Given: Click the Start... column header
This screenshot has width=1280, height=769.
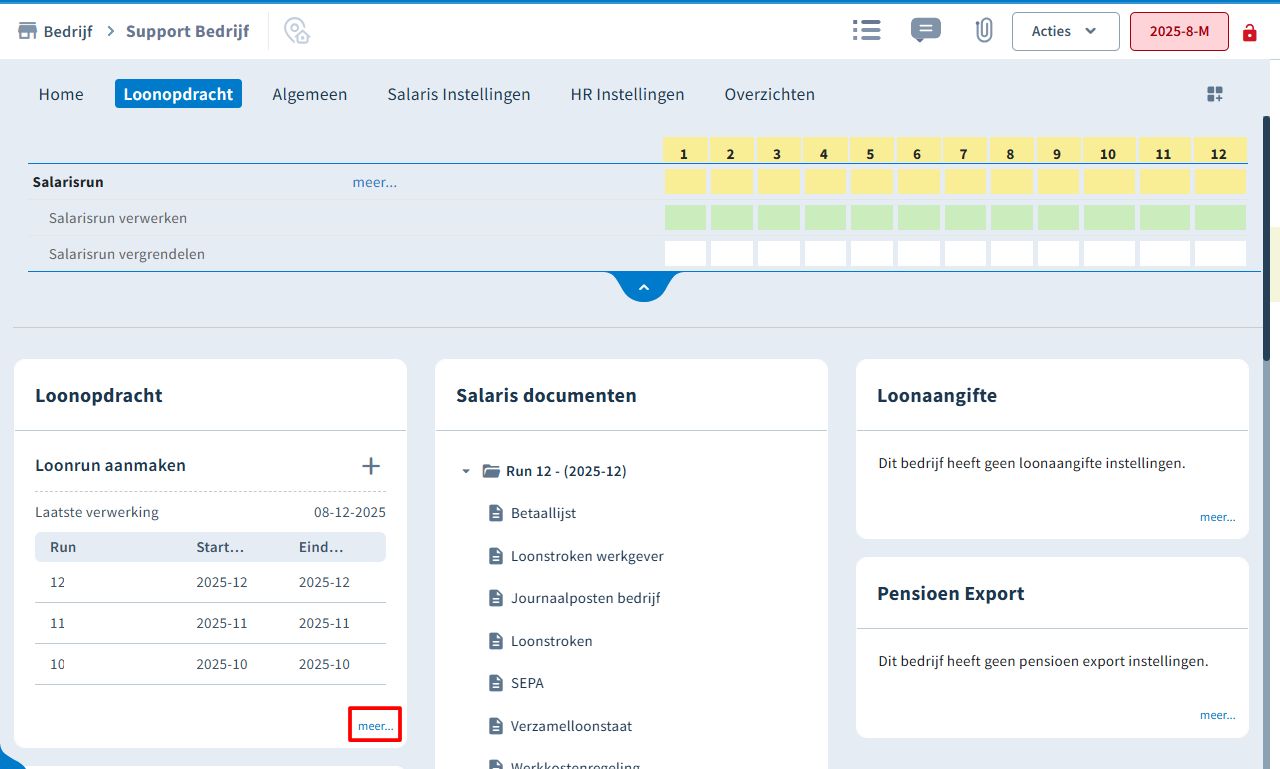Looking at the screenshot, I should [x=220, y=547].
